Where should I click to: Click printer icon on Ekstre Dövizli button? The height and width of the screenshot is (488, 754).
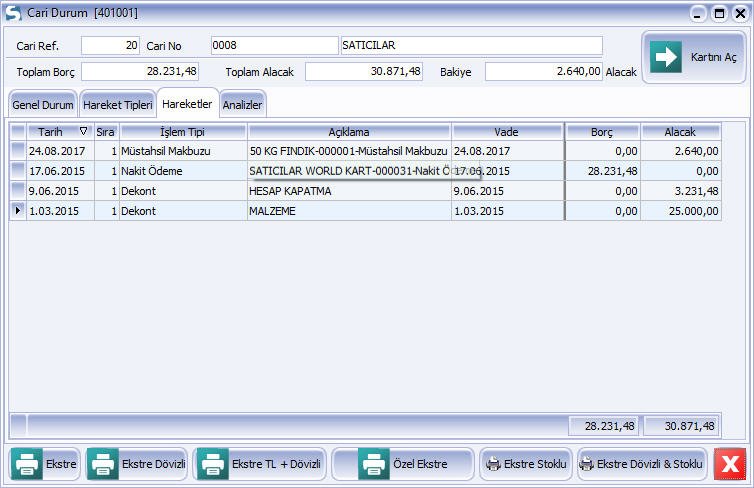[103, 464]
